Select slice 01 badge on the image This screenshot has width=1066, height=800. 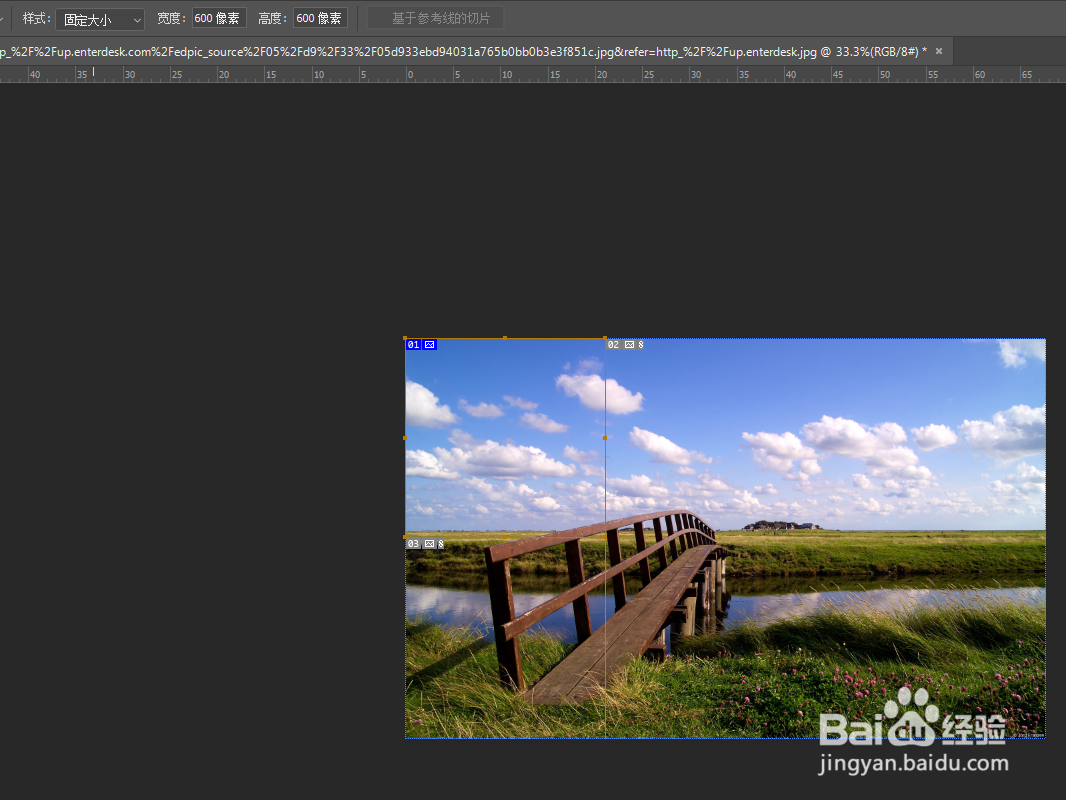click(413, 345)
